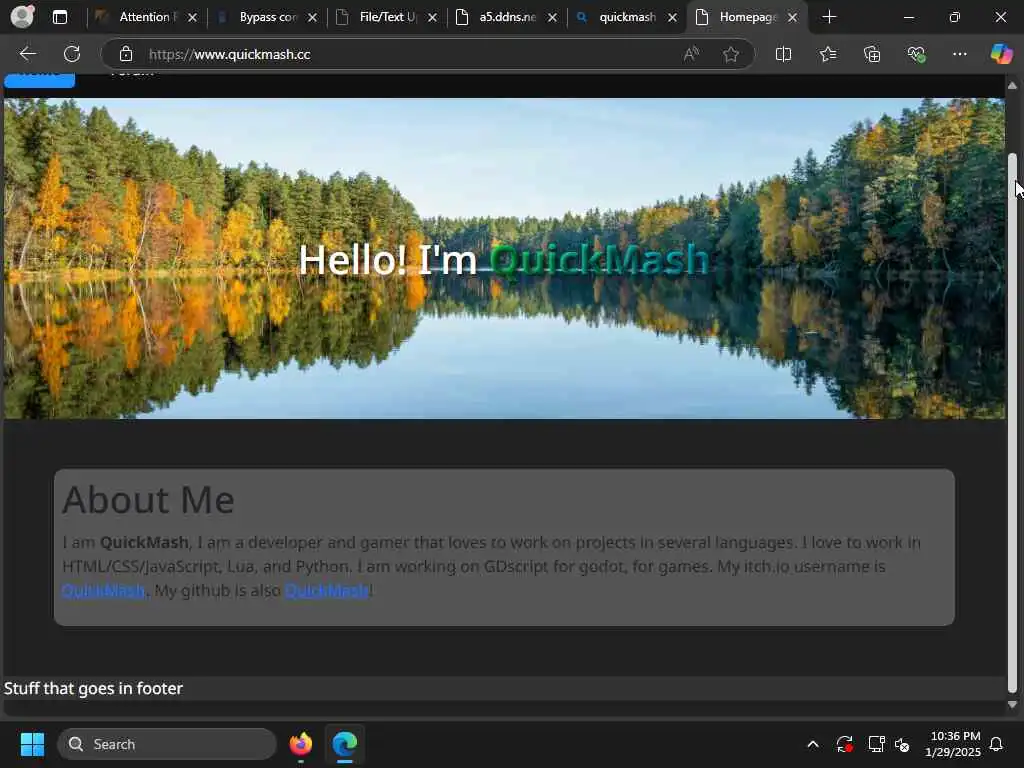Click the page scroll up arrow

[1012, 86]
